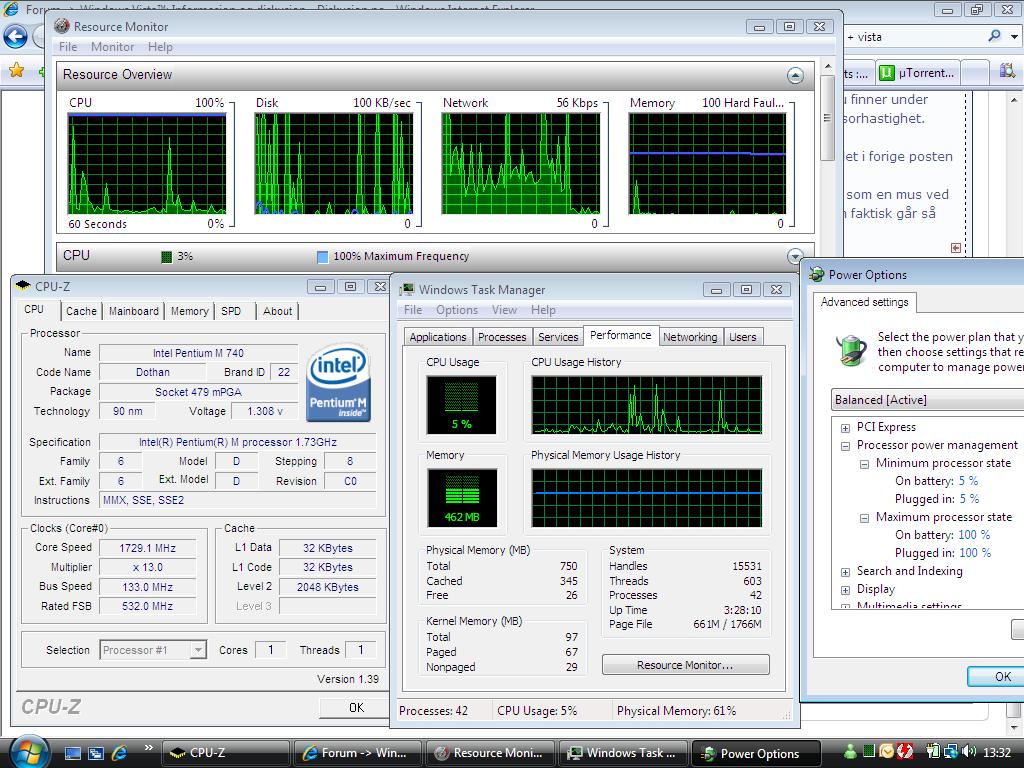Screen dimensions: 1024x768
Task: Switch to Task Manager Services tab
Action: coord(558,337)
